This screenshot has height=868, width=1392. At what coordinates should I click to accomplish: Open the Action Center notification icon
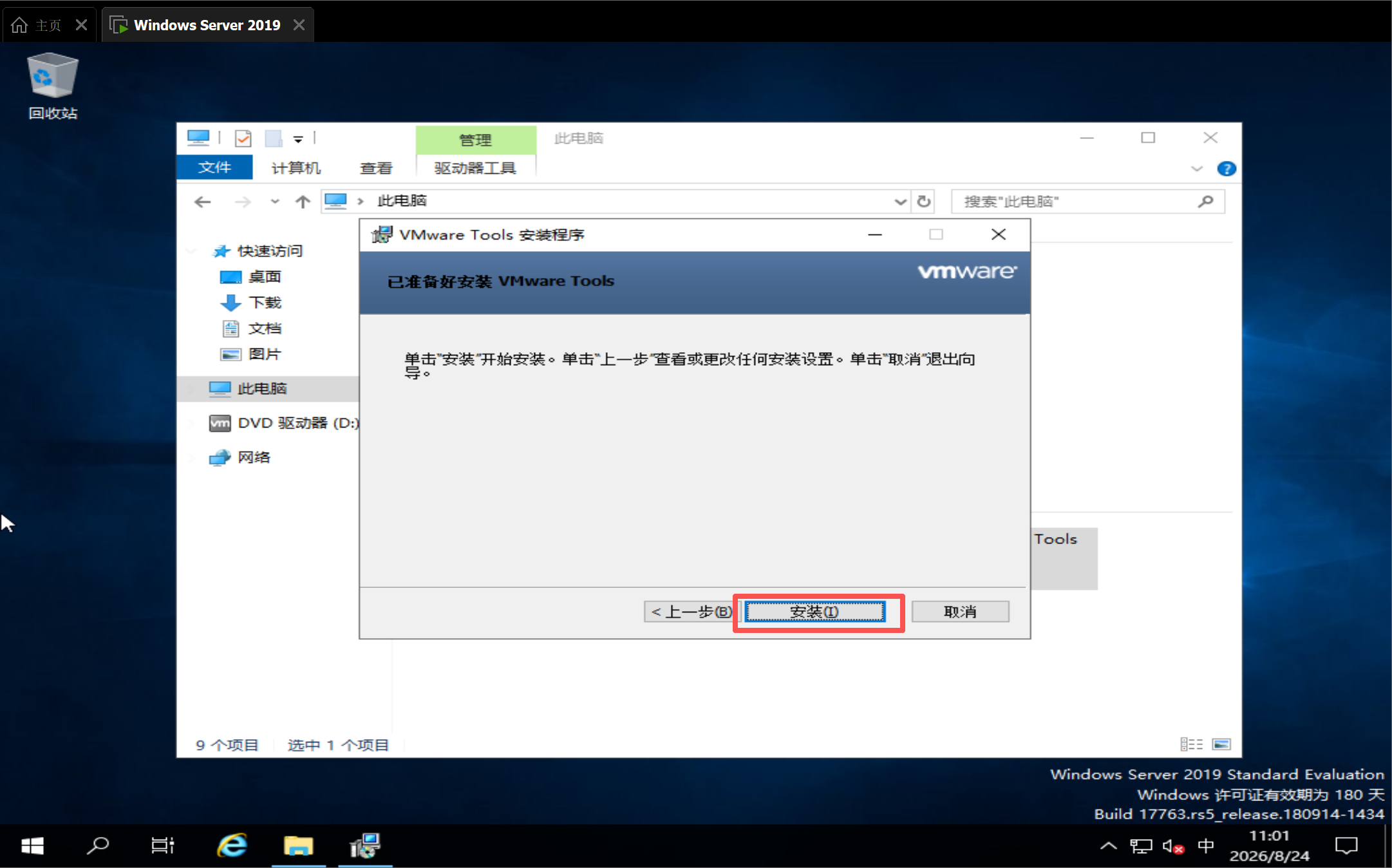tap(1346, 845)
